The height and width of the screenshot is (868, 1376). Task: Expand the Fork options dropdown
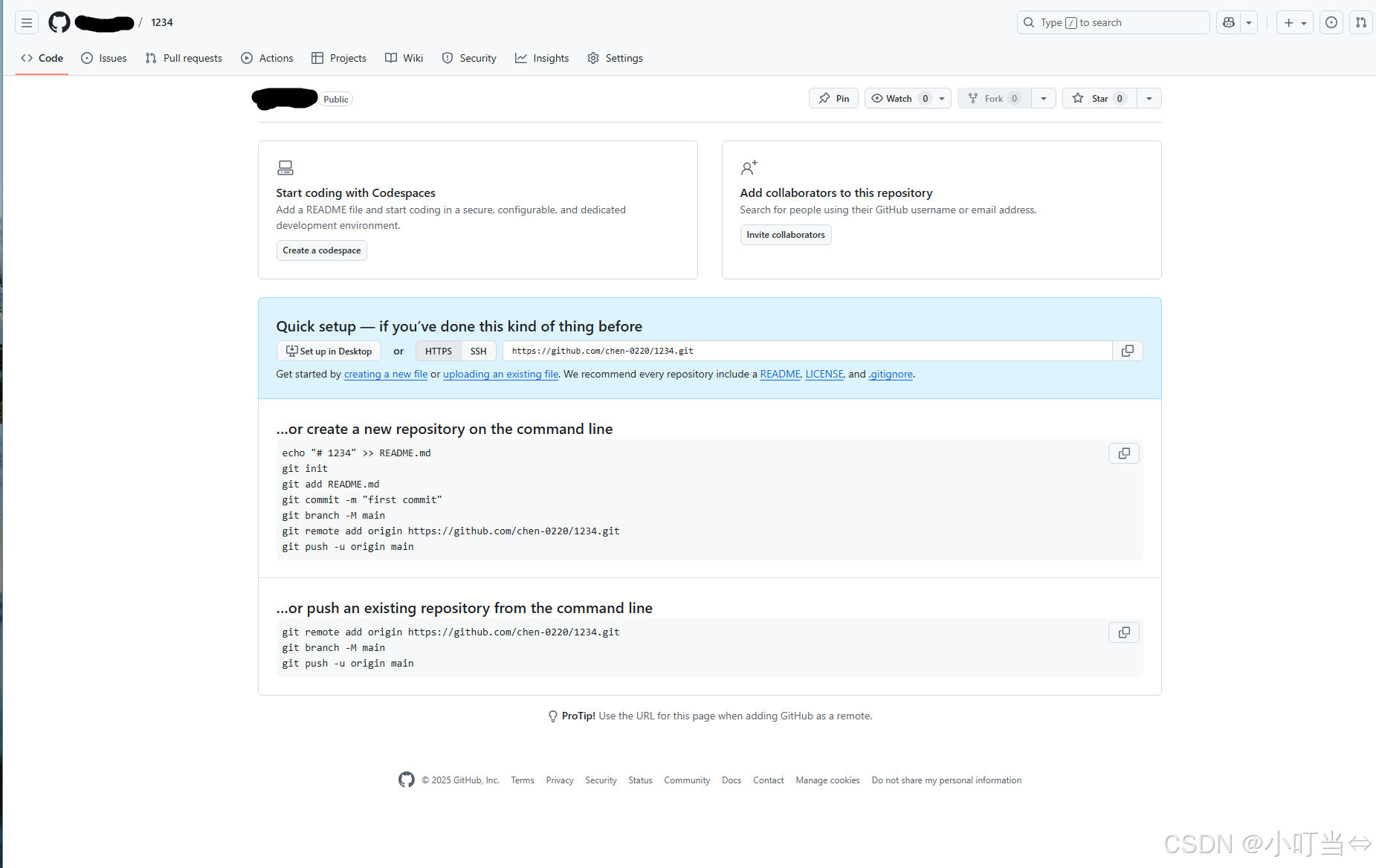point(1044,98)
